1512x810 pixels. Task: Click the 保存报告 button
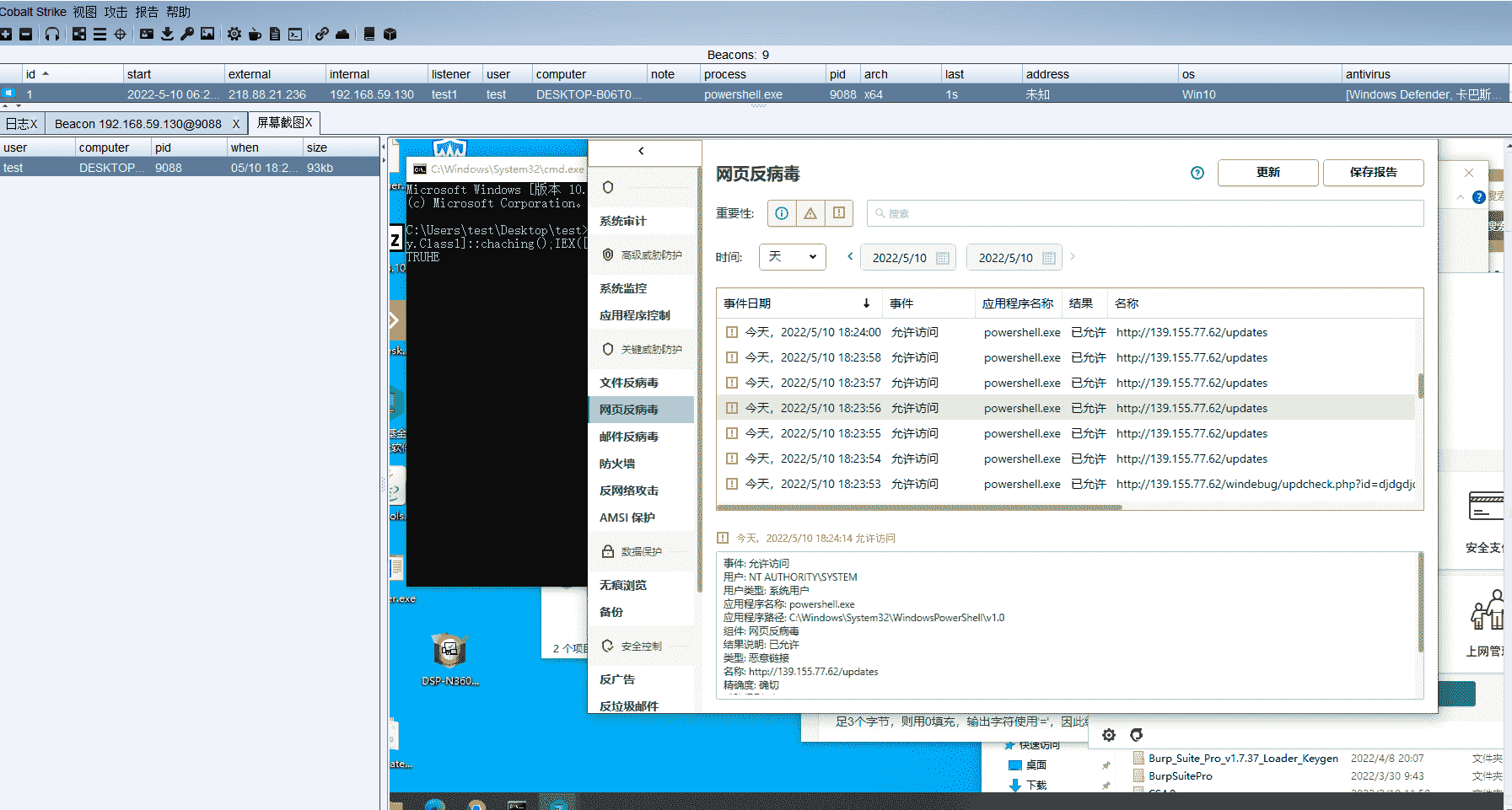1373,172
